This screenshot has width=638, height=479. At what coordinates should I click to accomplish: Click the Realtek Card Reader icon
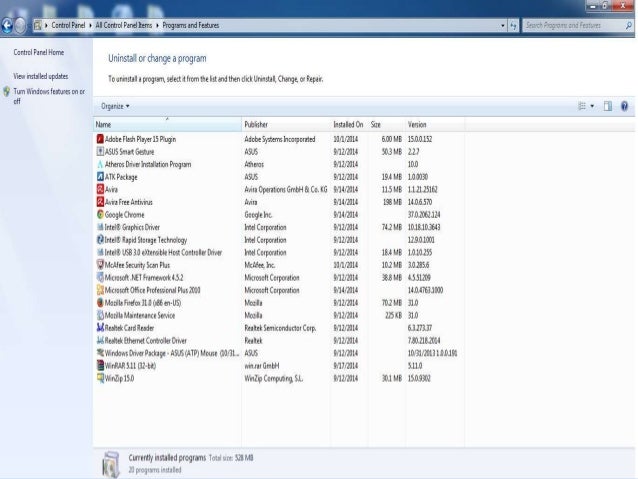click(x=100, y=328)
